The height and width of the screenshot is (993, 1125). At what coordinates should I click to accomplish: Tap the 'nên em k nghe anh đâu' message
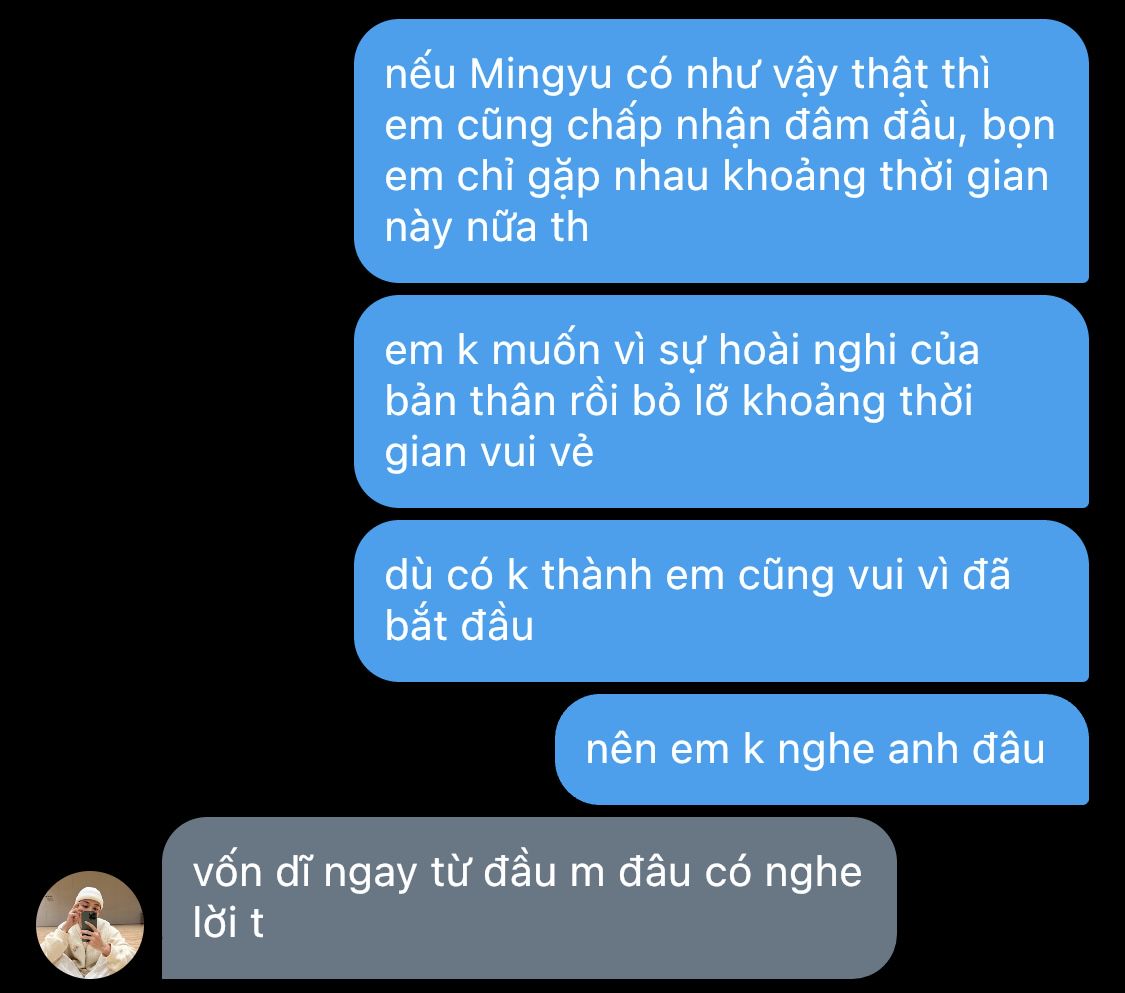pos(822,749)
